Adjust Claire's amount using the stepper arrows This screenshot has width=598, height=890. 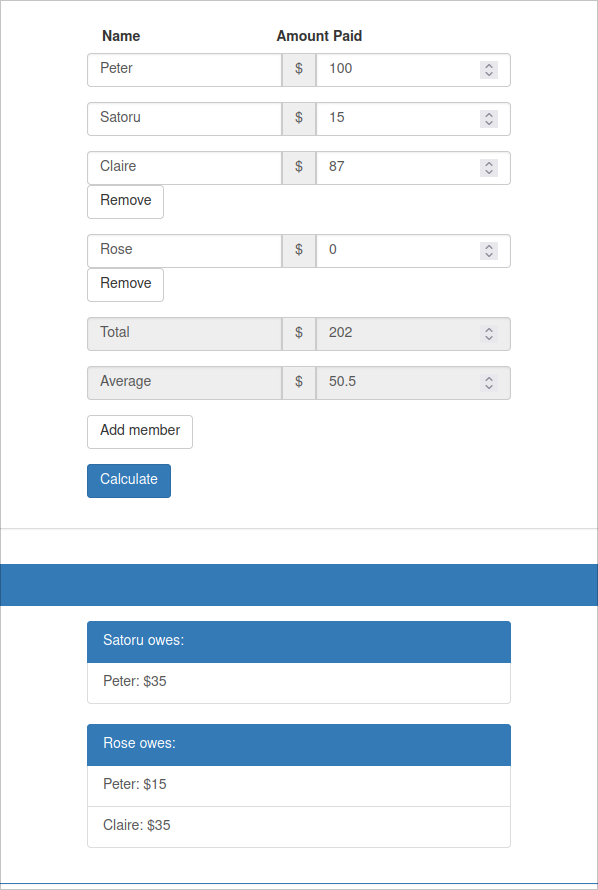[x=488, y=167]
